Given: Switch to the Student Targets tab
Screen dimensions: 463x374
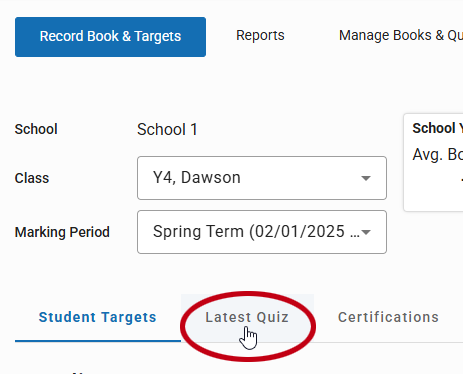Looking at the screenshot, I should tap(98, 317).
